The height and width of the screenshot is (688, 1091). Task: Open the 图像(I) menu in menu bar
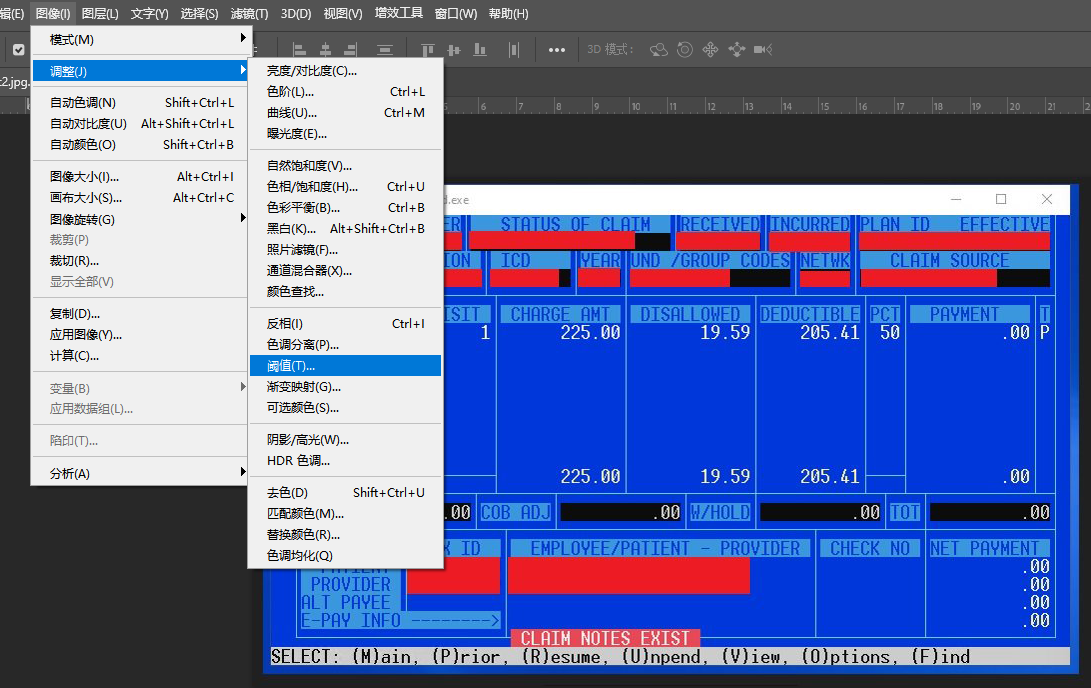(53, 13)
